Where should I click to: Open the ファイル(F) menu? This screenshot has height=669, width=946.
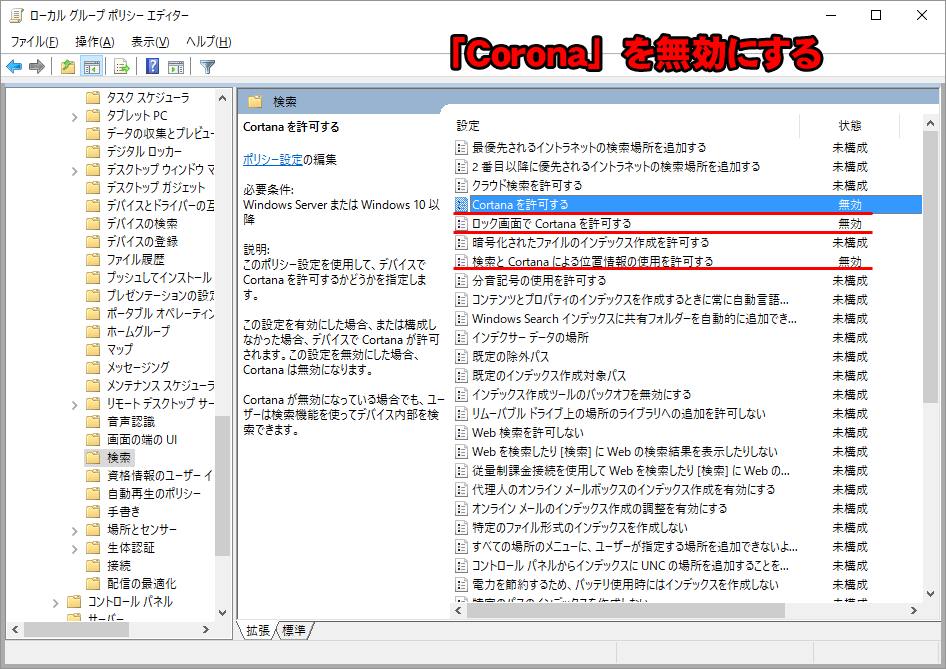[x=34, y=42]
